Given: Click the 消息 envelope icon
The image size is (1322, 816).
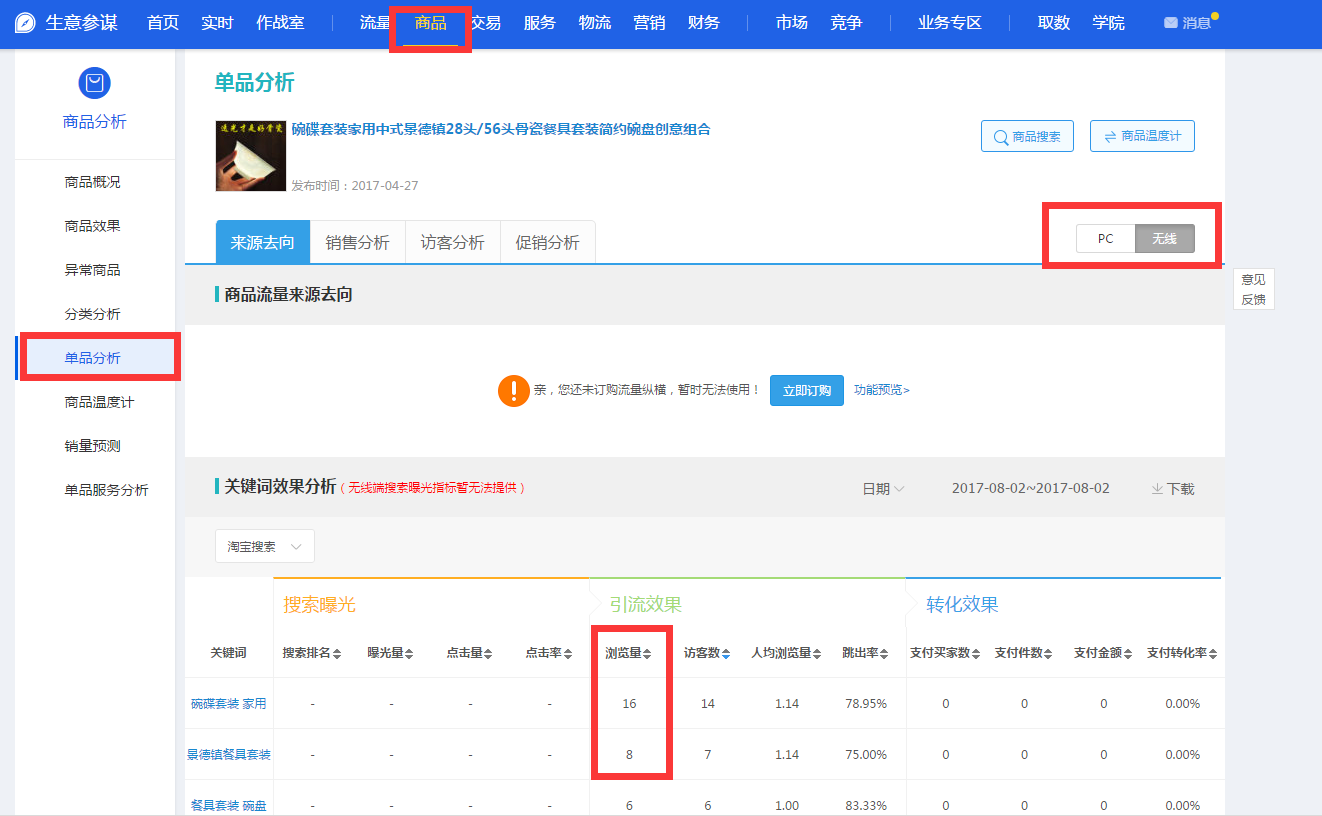Looking at the screenshot, I should [x=1170, y=23].
